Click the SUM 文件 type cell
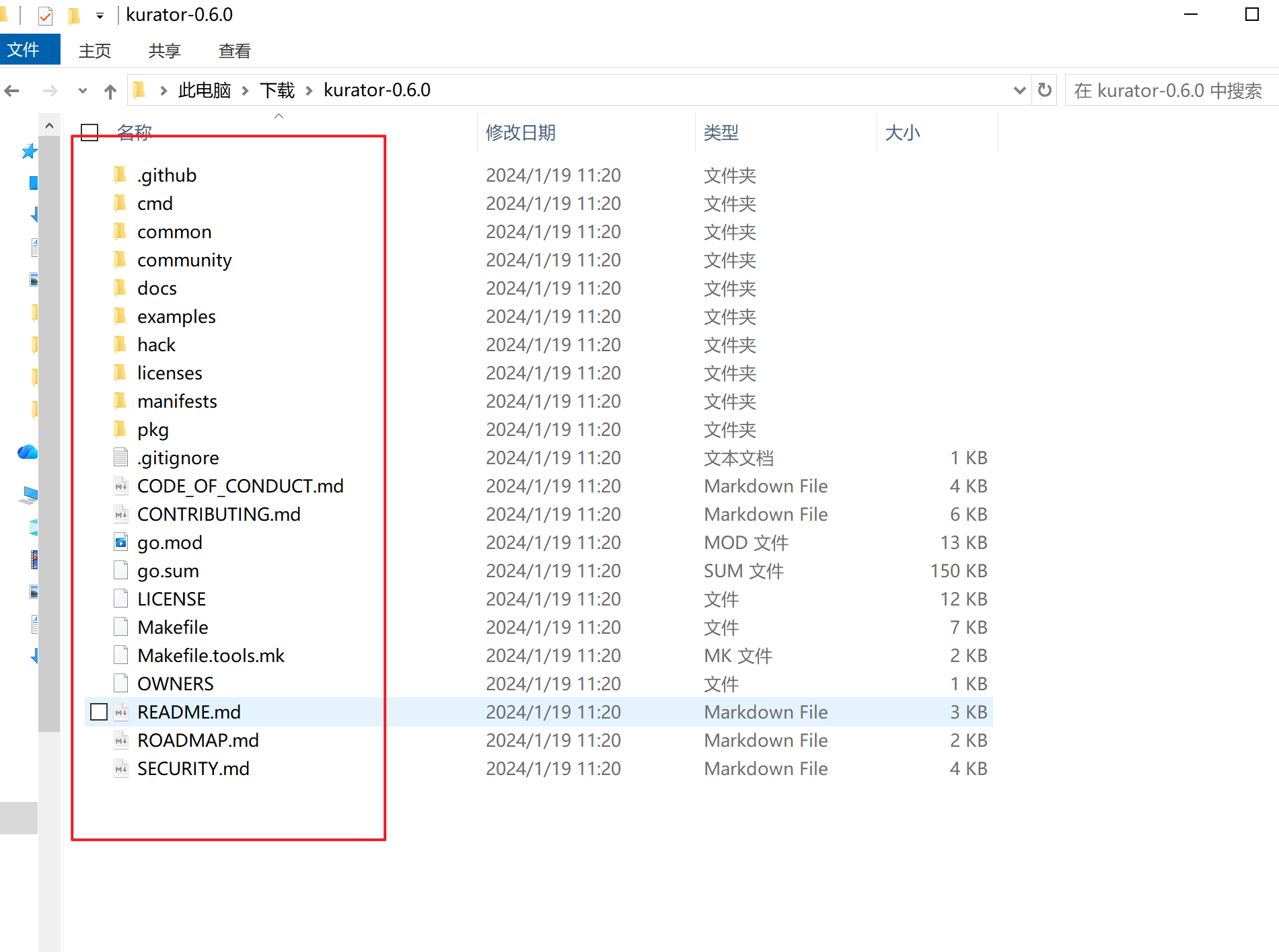The height and width of the screenshot is (952, 1279). coord(743,571)
